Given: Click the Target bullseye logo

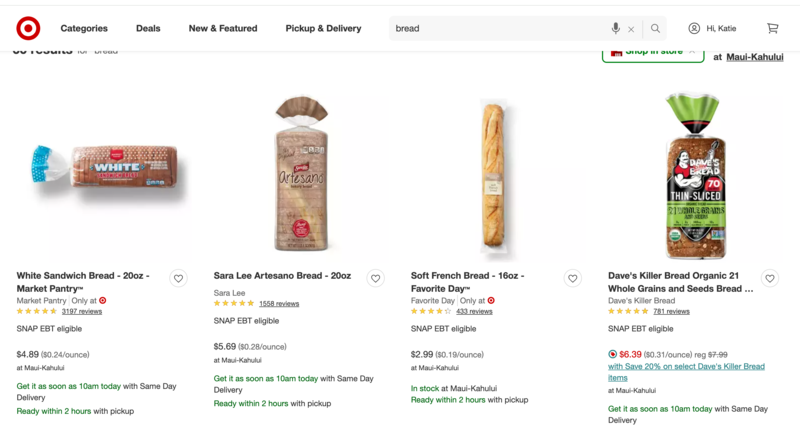Looking at the screenshot, I should (28, 28).
